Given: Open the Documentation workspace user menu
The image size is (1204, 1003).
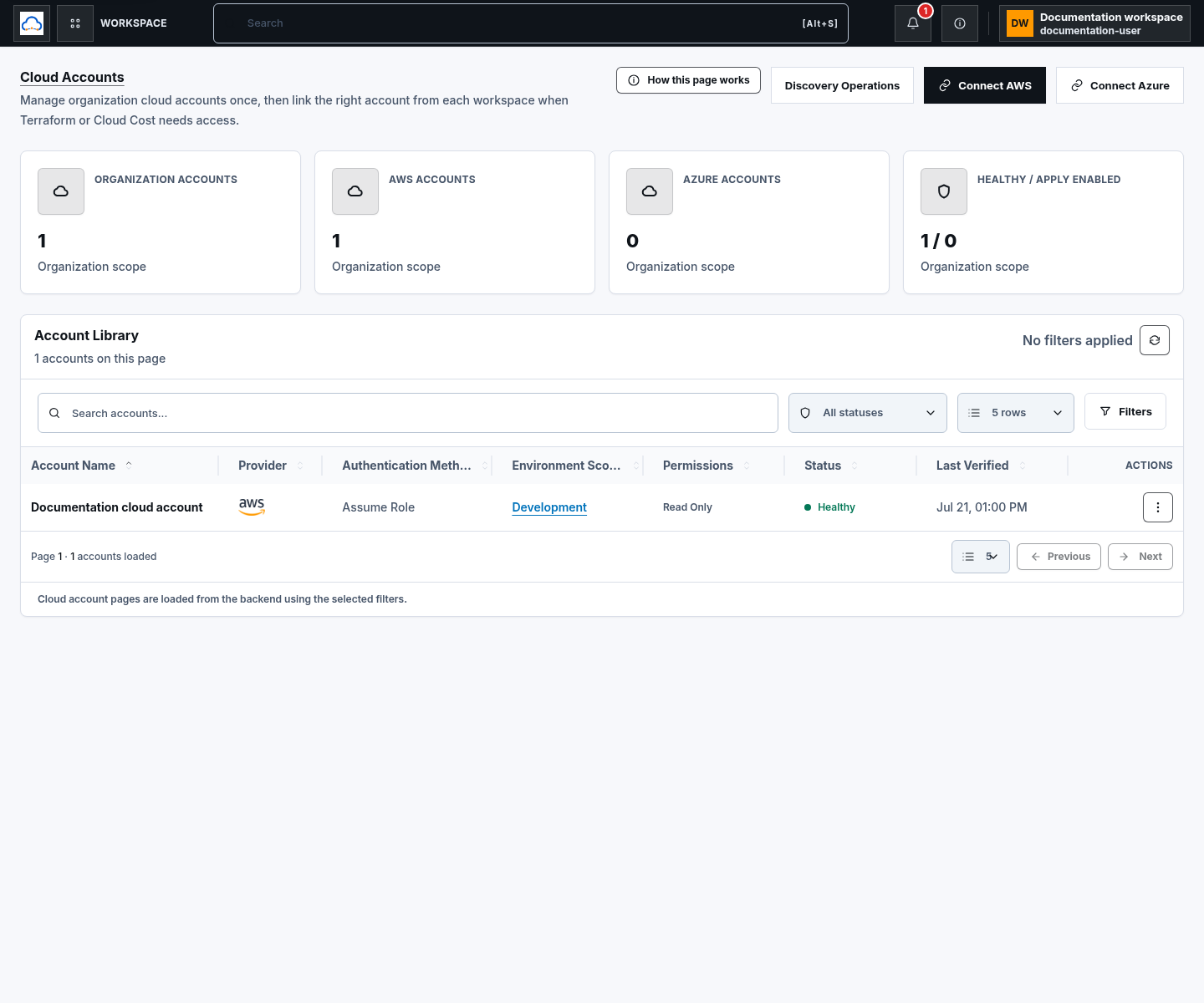Looking at the screenshot, I should click(x=1094, y=23).
